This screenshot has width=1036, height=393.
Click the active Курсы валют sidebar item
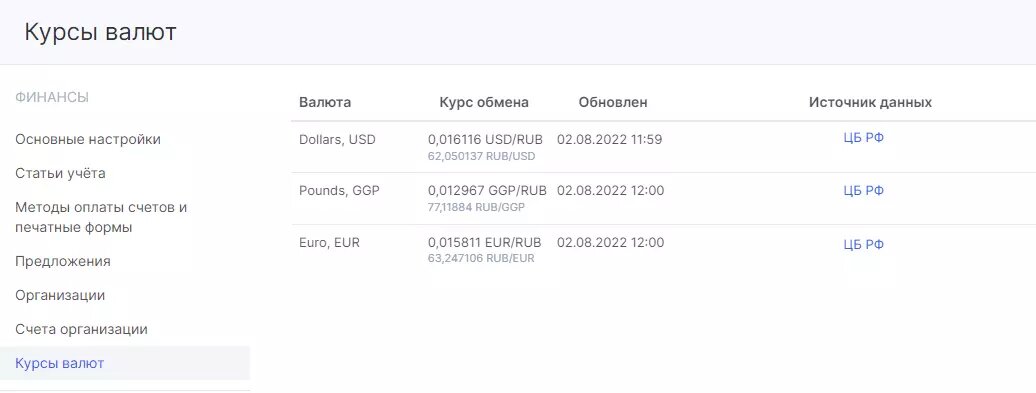(125, 363)
